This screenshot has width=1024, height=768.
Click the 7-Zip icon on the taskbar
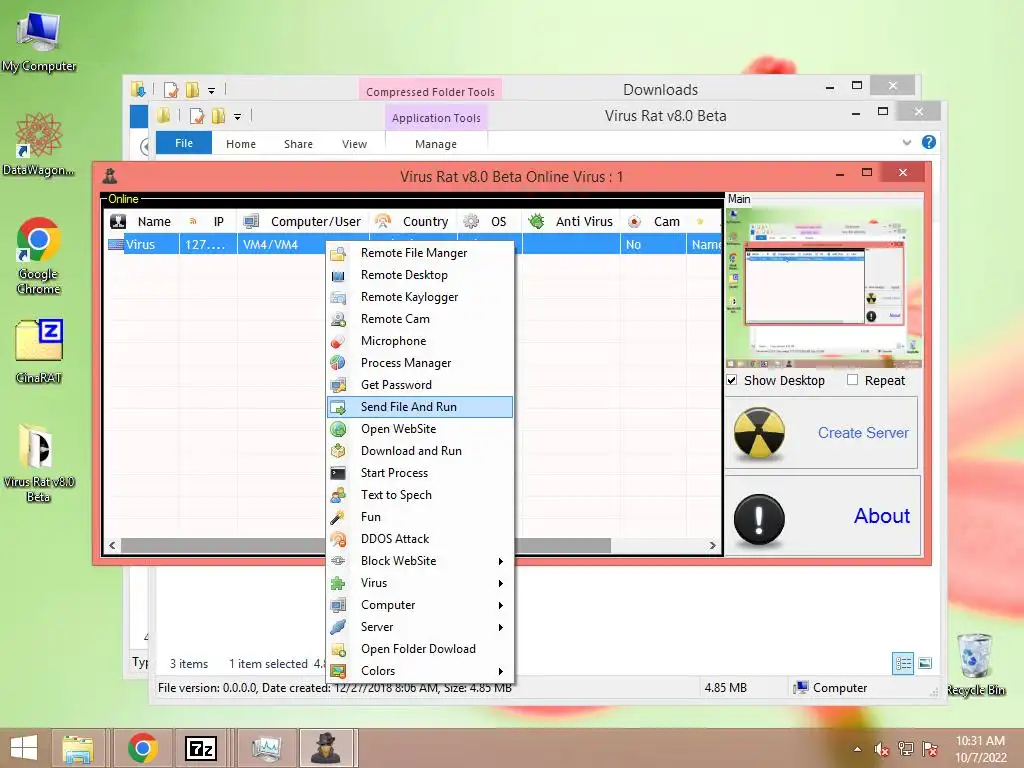click(x=201, y=748)
